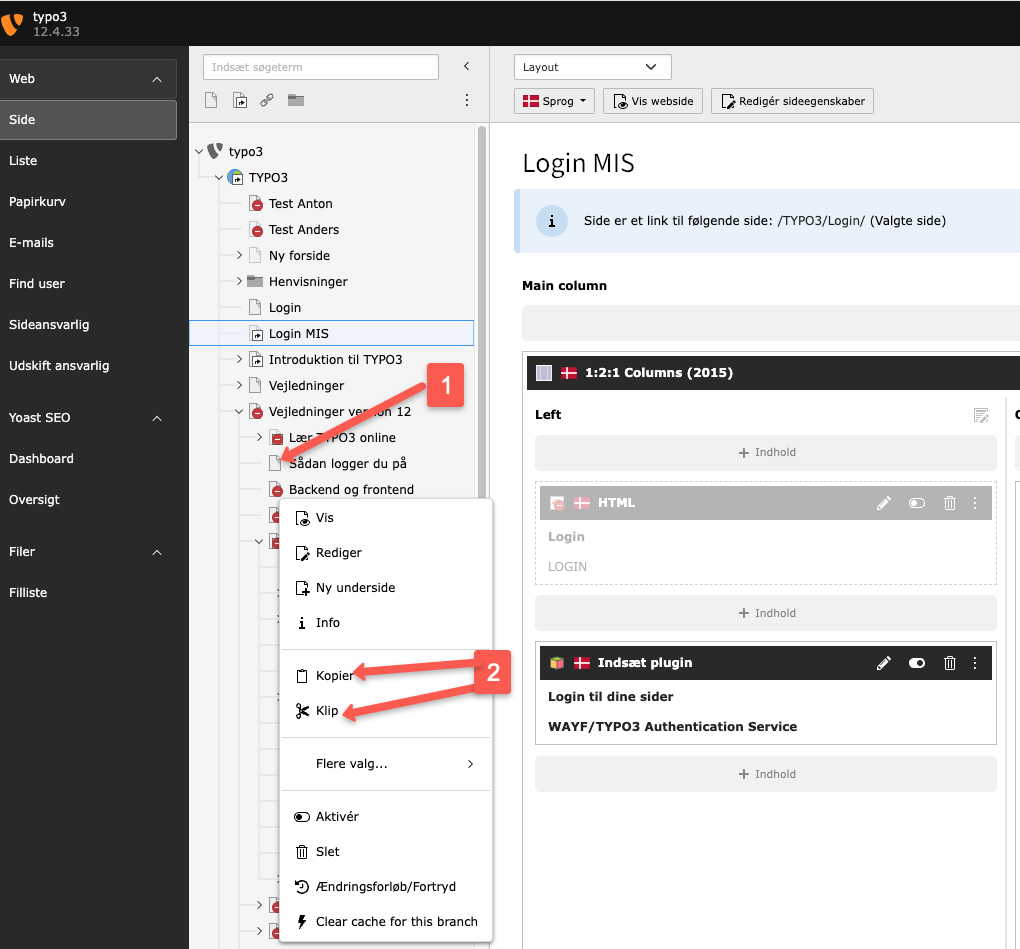The height and width of the screenshot is (949, 1020).
Task: Open the Sprog language dropdown
Action: point(555,101)
